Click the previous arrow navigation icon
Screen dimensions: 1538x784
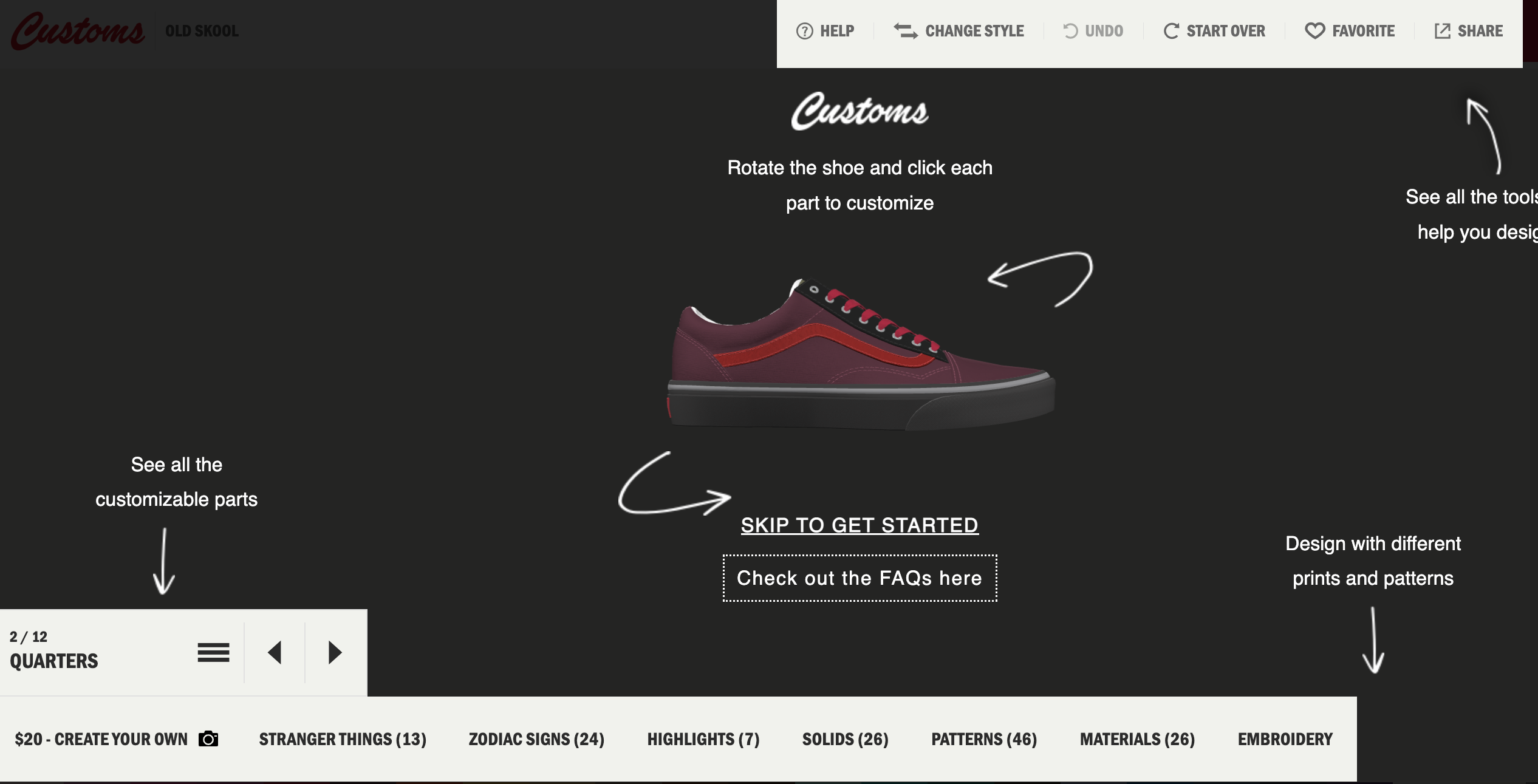tap(275, 651)
